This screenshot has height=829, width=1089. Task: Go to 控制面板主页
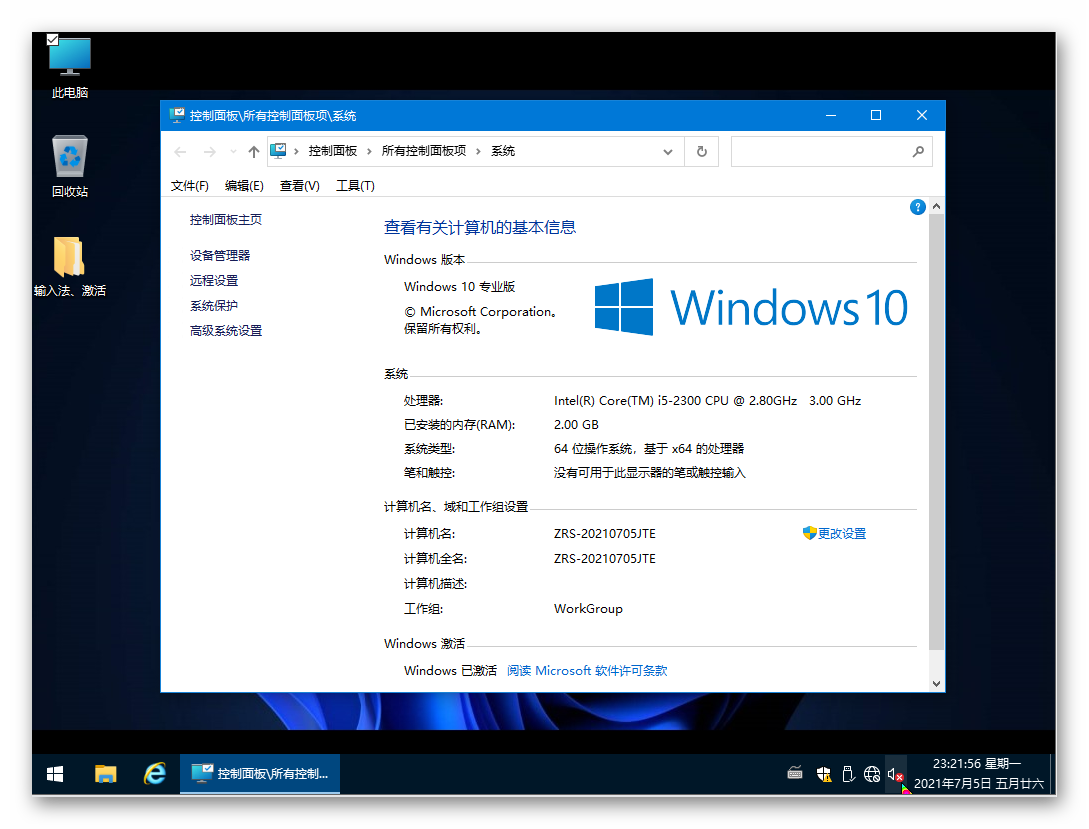click(x=226, y=220)
